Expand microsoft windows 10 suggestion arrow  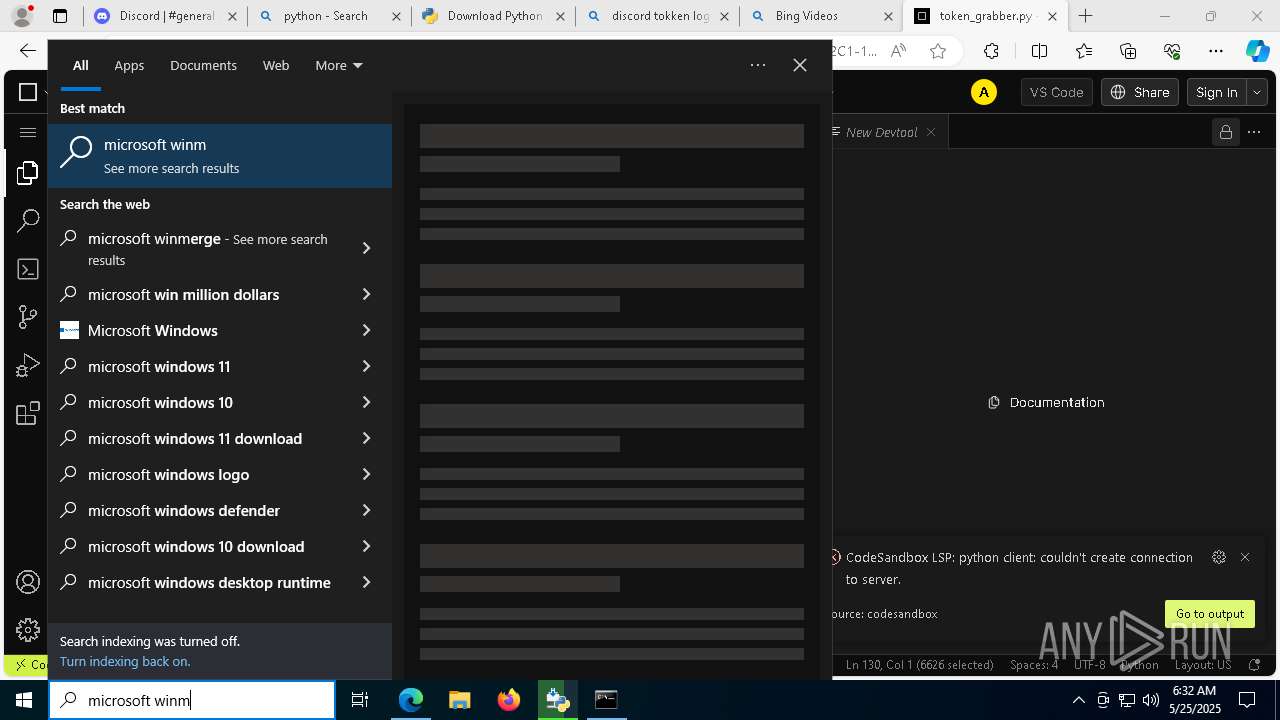tap(366, 402)
